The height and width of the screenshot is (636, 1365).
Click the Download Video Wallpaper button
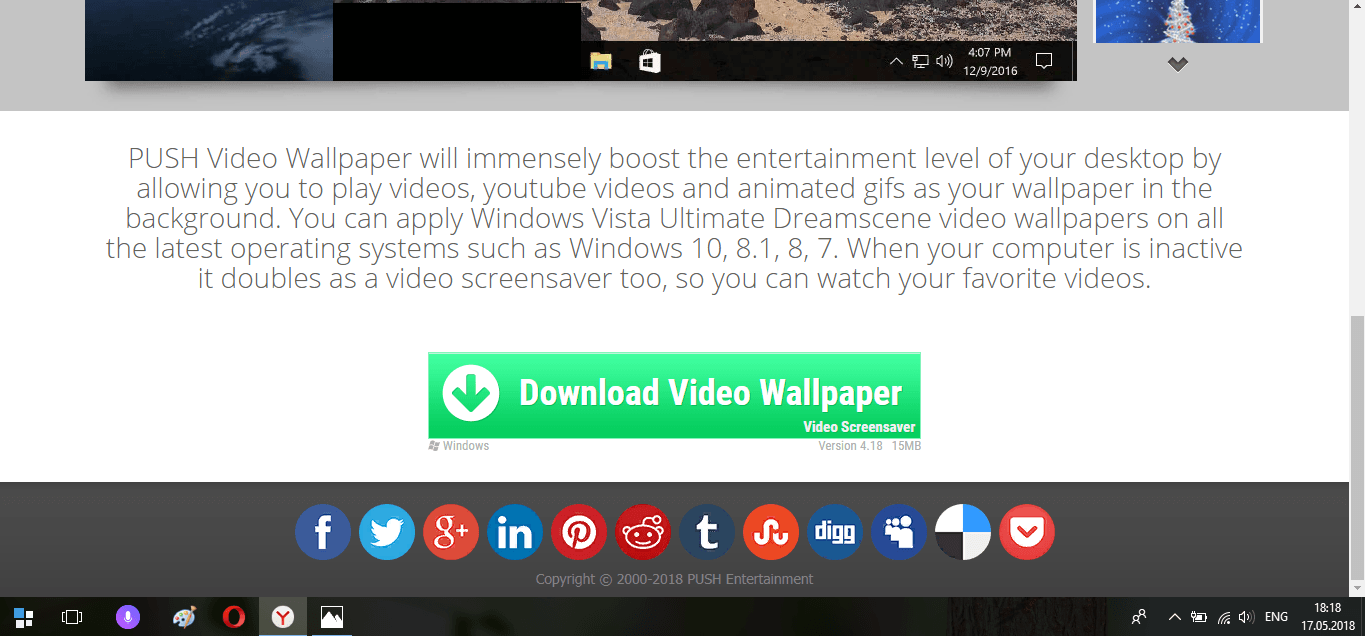pyautogui.click(x=674, y=395)
